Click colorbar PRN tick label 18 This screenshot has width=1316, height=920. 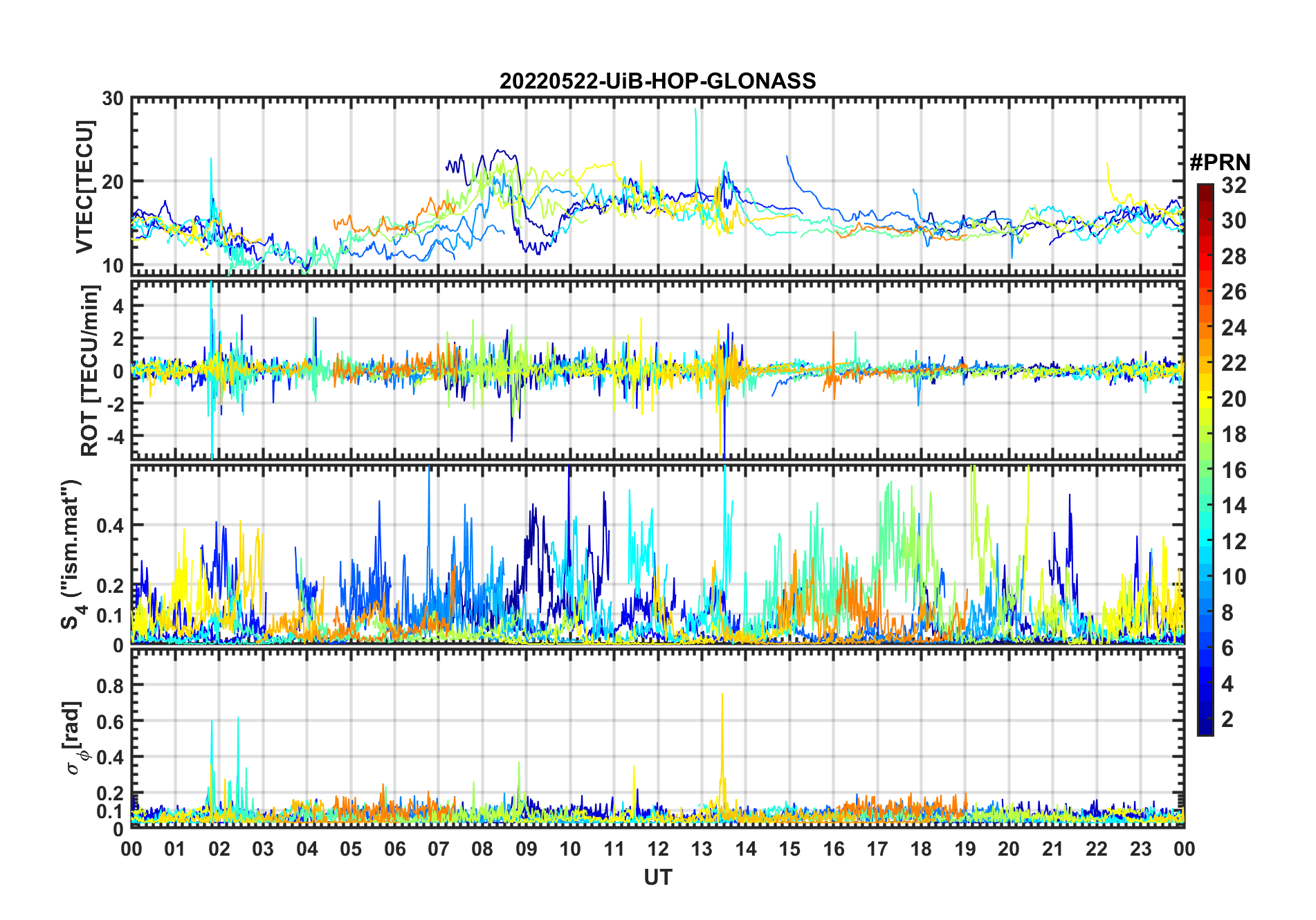click(1234, 434)
